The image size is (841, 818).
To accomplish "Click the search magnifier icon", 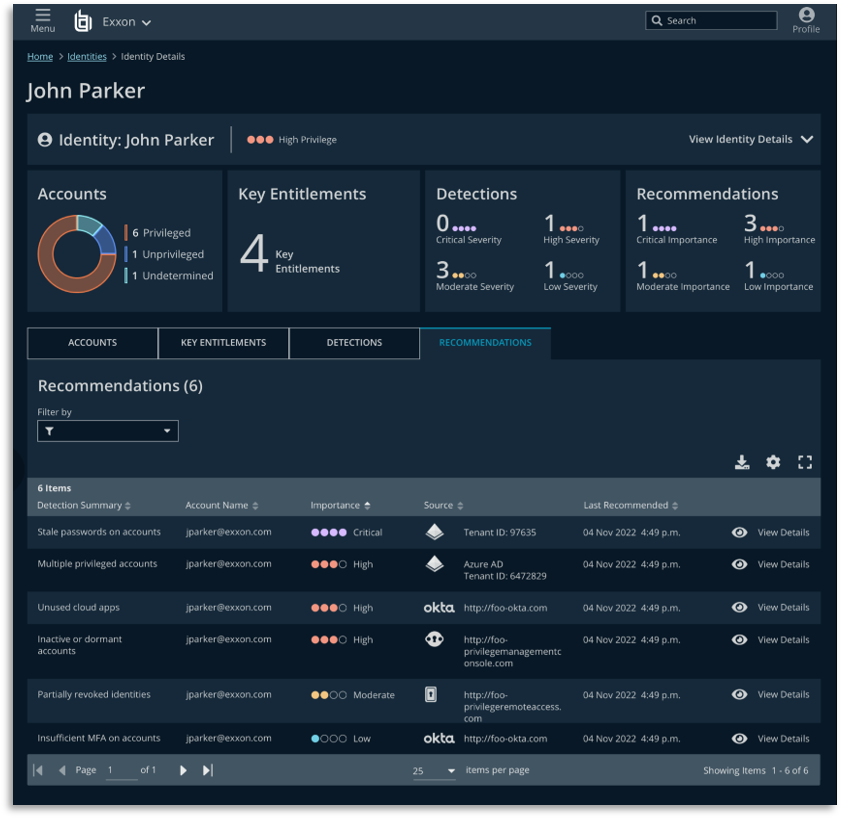I will point(657,20).
